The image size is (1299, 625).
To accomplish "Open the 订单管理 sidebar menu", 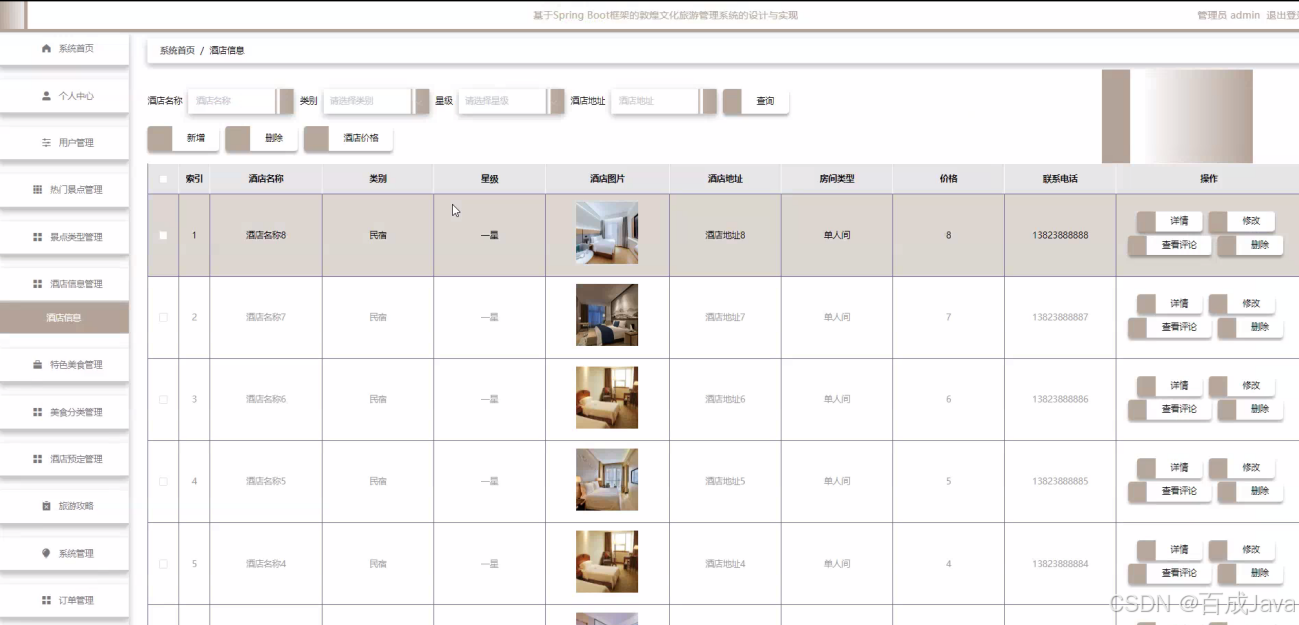I will [65, 600].
